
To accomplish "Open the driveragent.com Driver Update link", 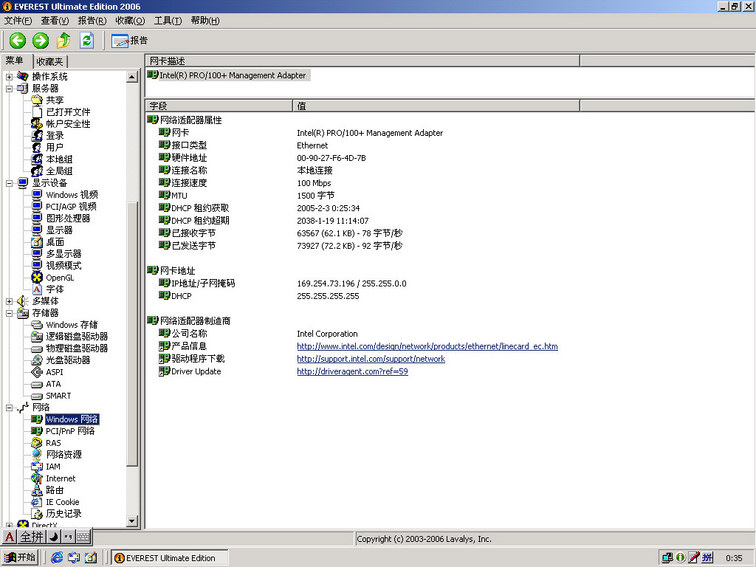I will (352, 371).
